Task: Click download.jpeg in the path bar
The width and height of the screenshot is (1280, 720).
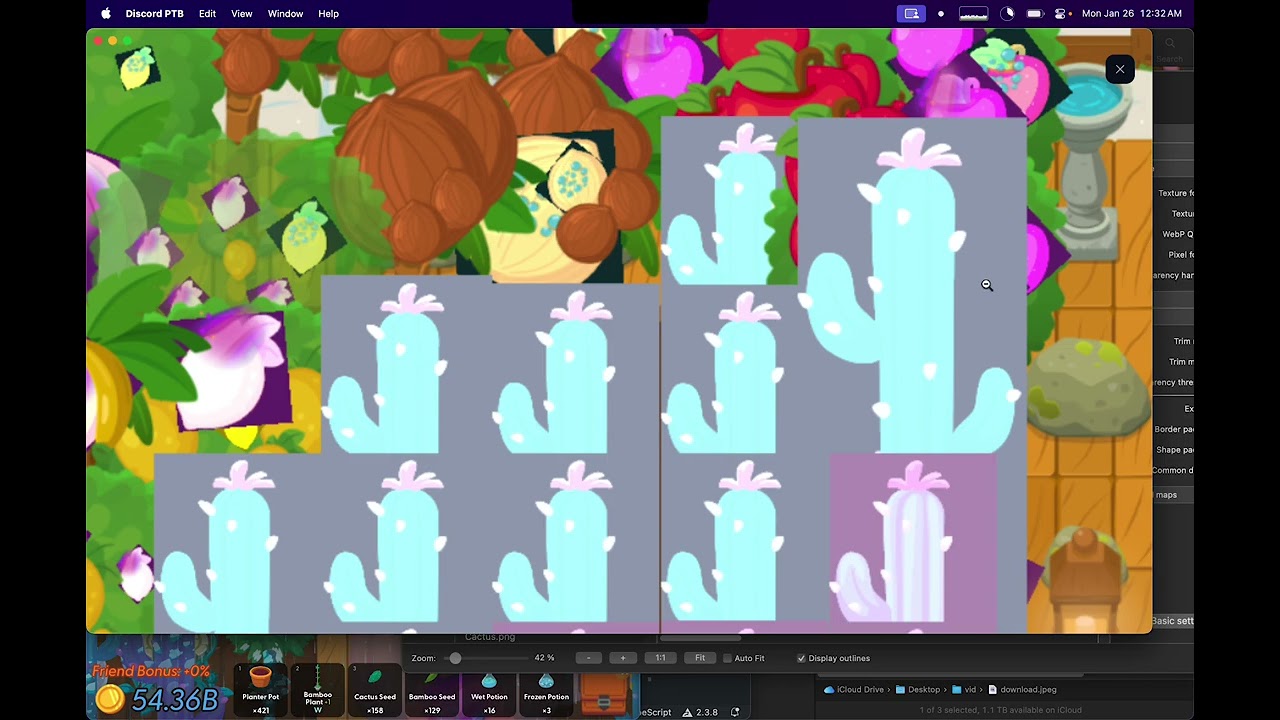Action: [x=1022, y=689]
